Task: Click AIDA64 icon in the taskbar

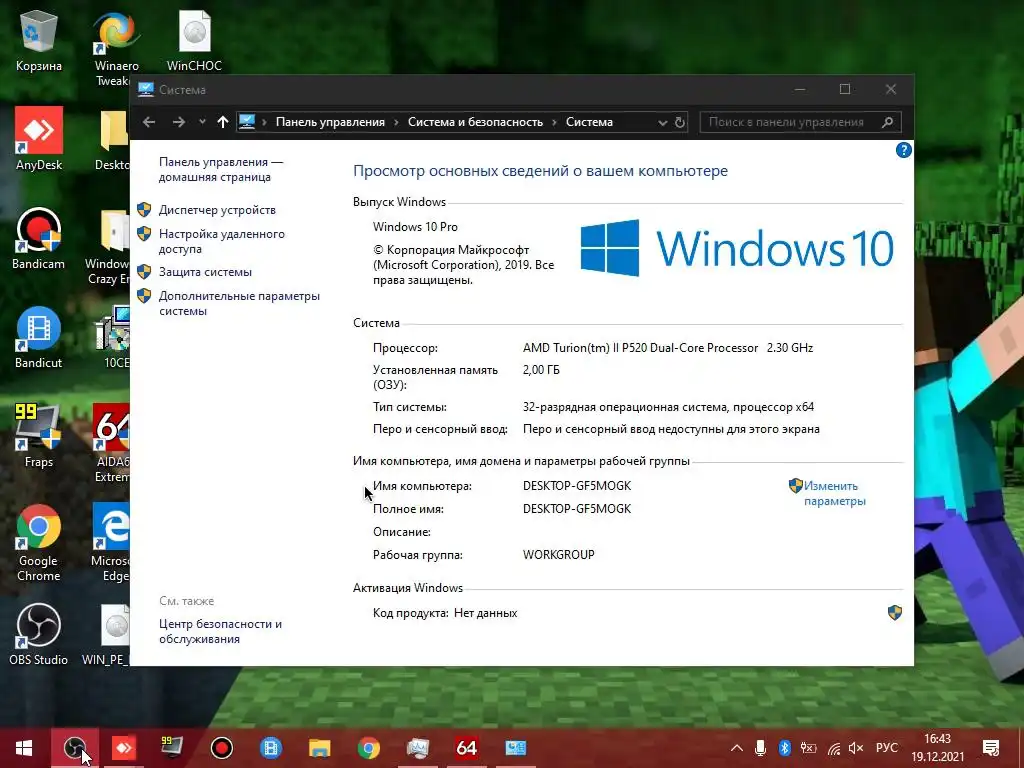Action: (x=466, y=748)
